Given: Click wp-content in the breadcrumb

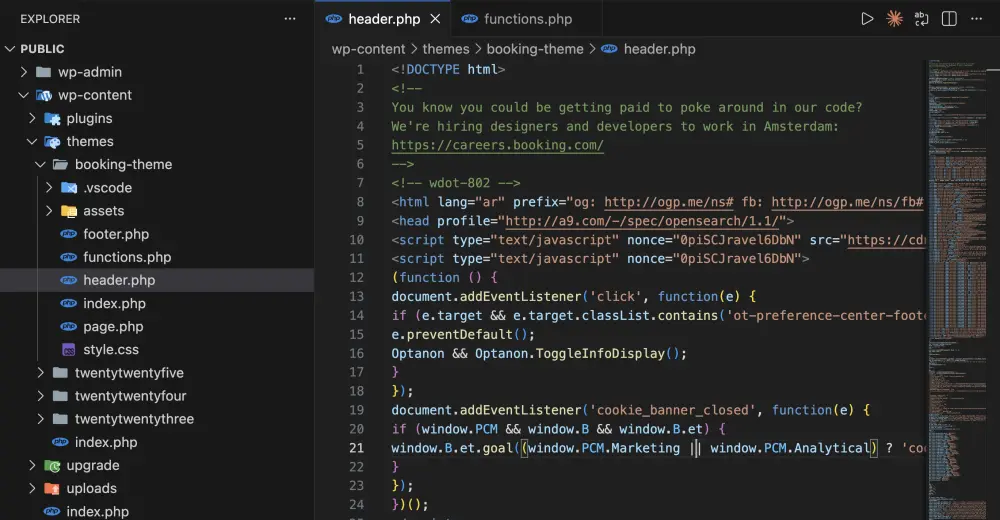Looking at the screenshot, I should pos(368,49).
